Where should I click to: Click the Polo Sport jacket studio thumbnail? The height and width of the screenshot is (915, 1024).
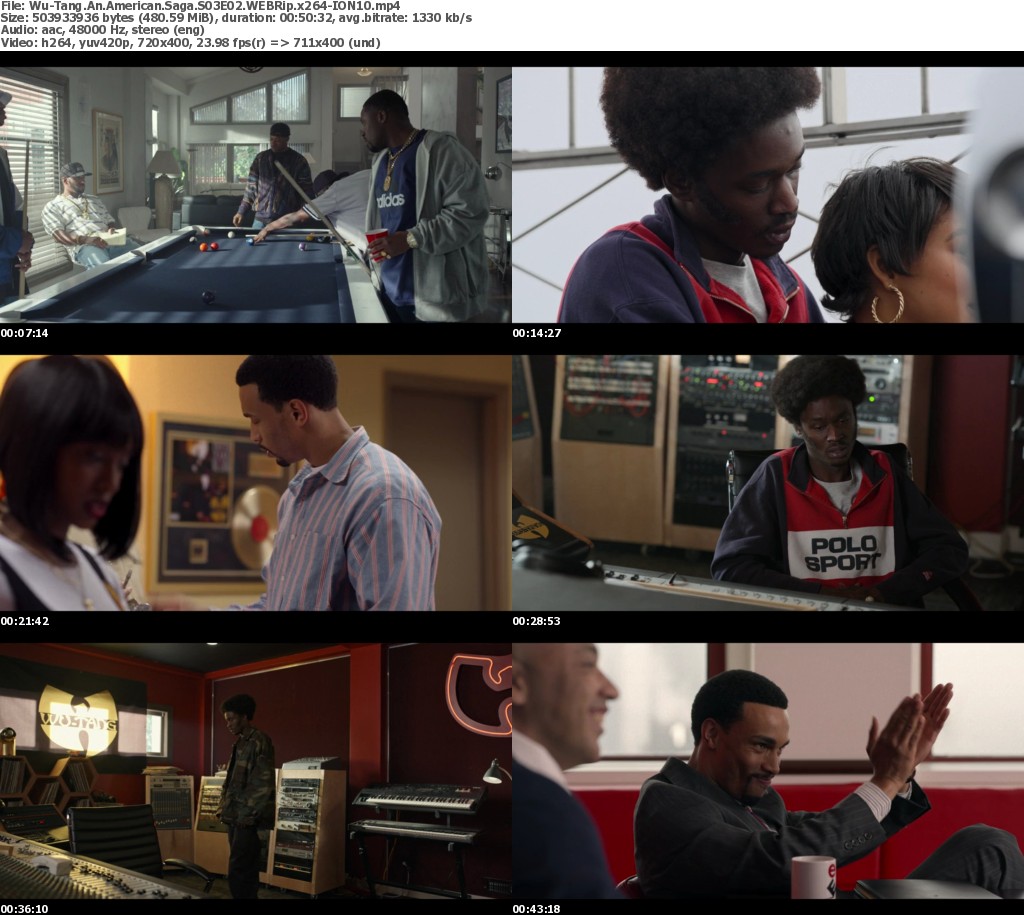768,482
